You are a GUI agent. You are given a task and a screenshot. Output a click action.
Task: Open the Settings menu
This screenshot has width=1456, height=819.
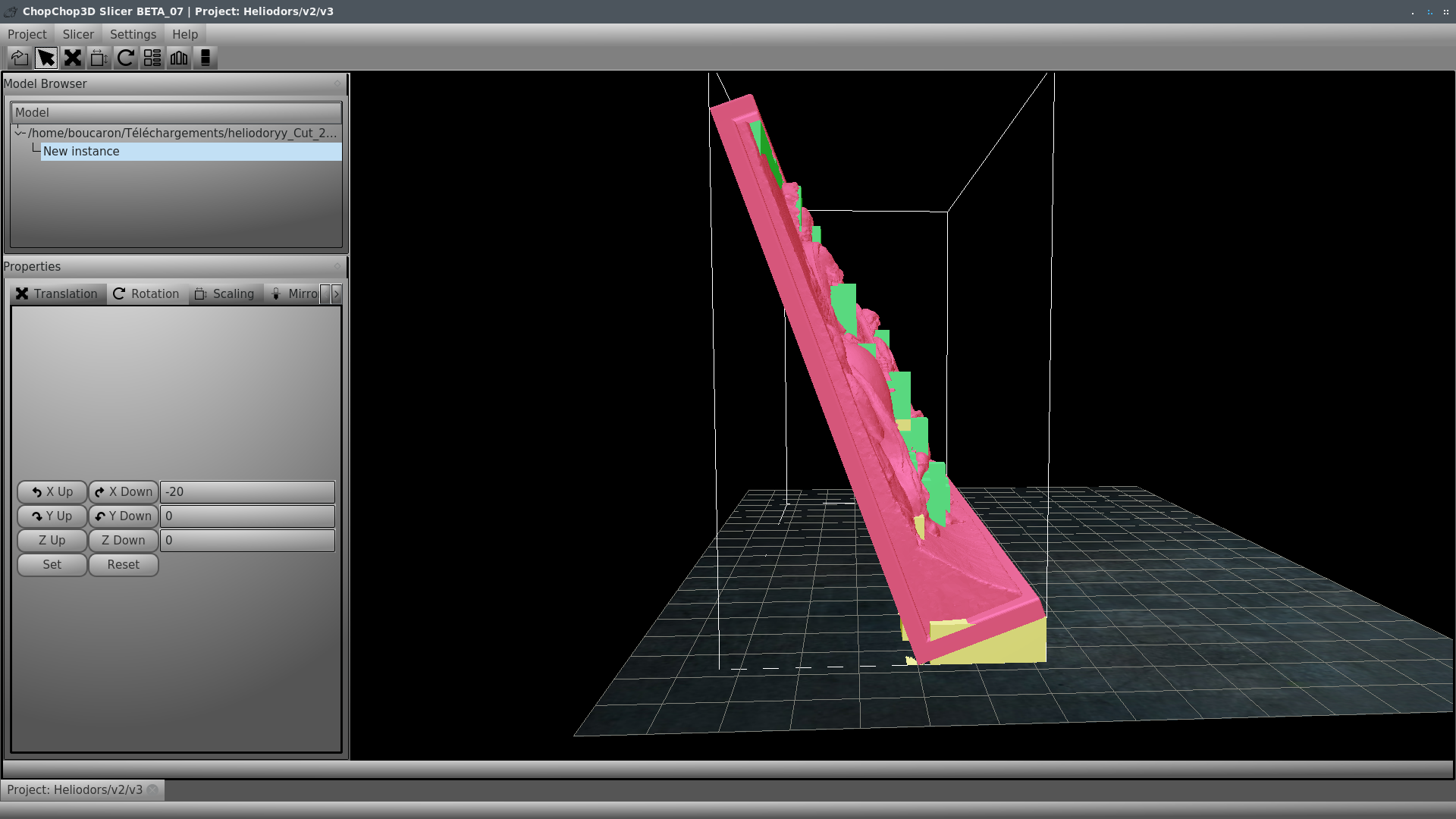pos(133,34)
